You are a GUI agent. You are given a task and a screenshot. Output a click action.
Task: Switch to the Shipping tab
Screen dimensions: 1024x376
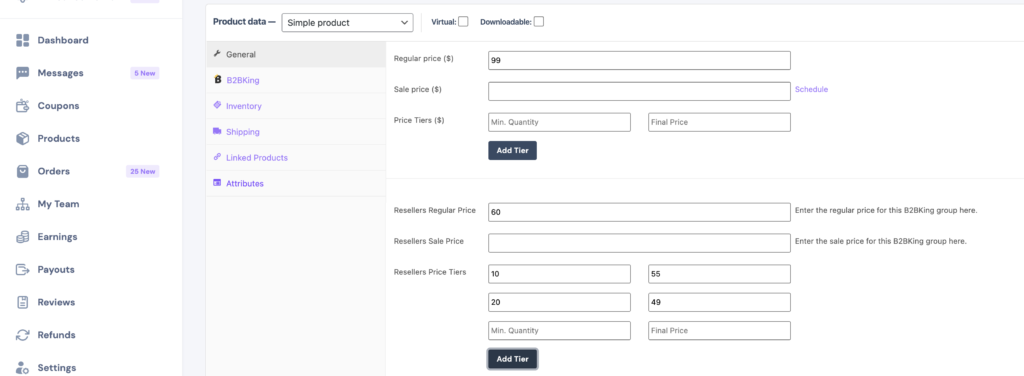click(296, 132)
